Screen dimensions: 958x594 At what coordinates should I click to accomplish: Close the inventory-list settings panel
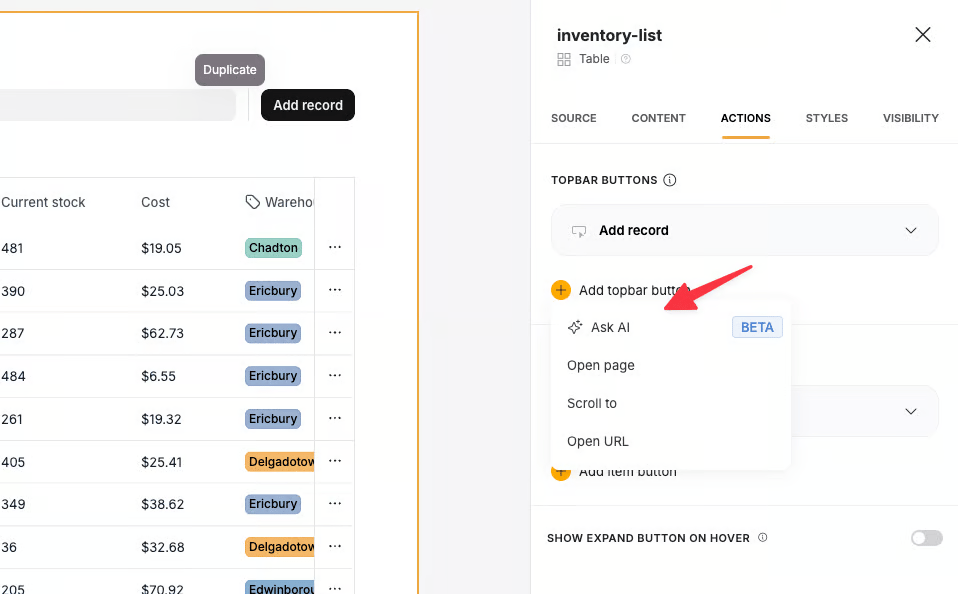coord(923,35)
